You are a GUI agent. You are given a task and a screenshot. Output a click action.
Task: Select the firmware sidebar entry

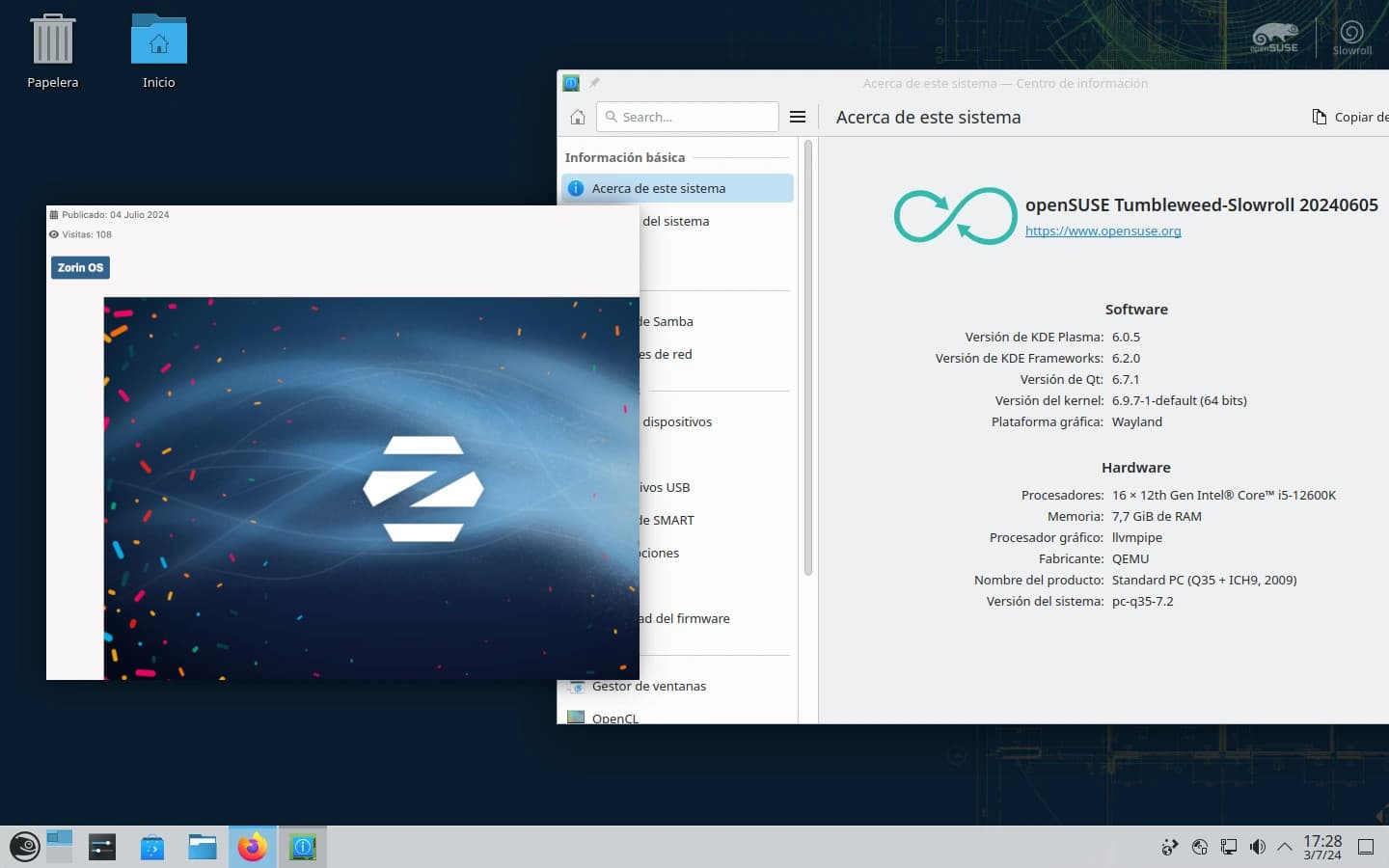pos(715,618)
